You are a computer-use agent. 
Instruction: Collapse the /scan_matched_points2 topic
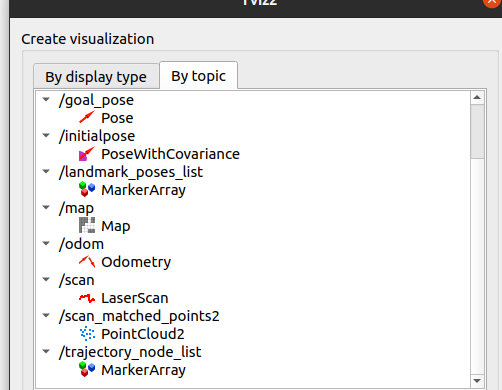46,315
